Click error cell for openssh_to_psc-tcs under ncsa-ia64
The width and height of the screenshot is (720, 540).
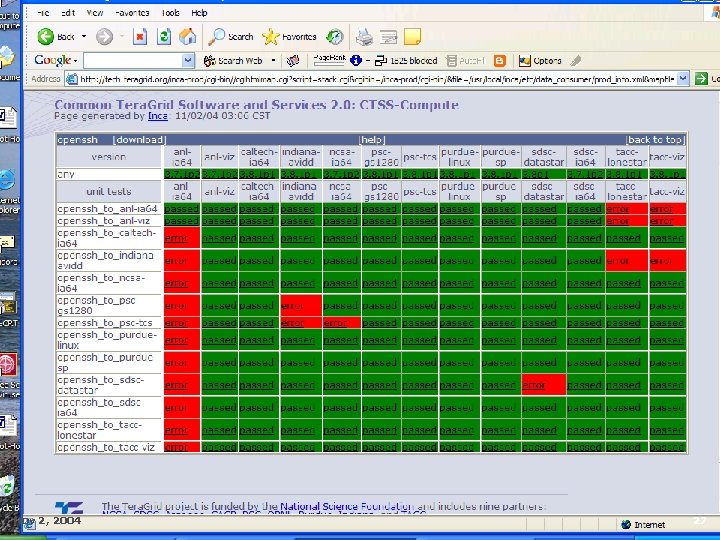click(x=341, y=323)
